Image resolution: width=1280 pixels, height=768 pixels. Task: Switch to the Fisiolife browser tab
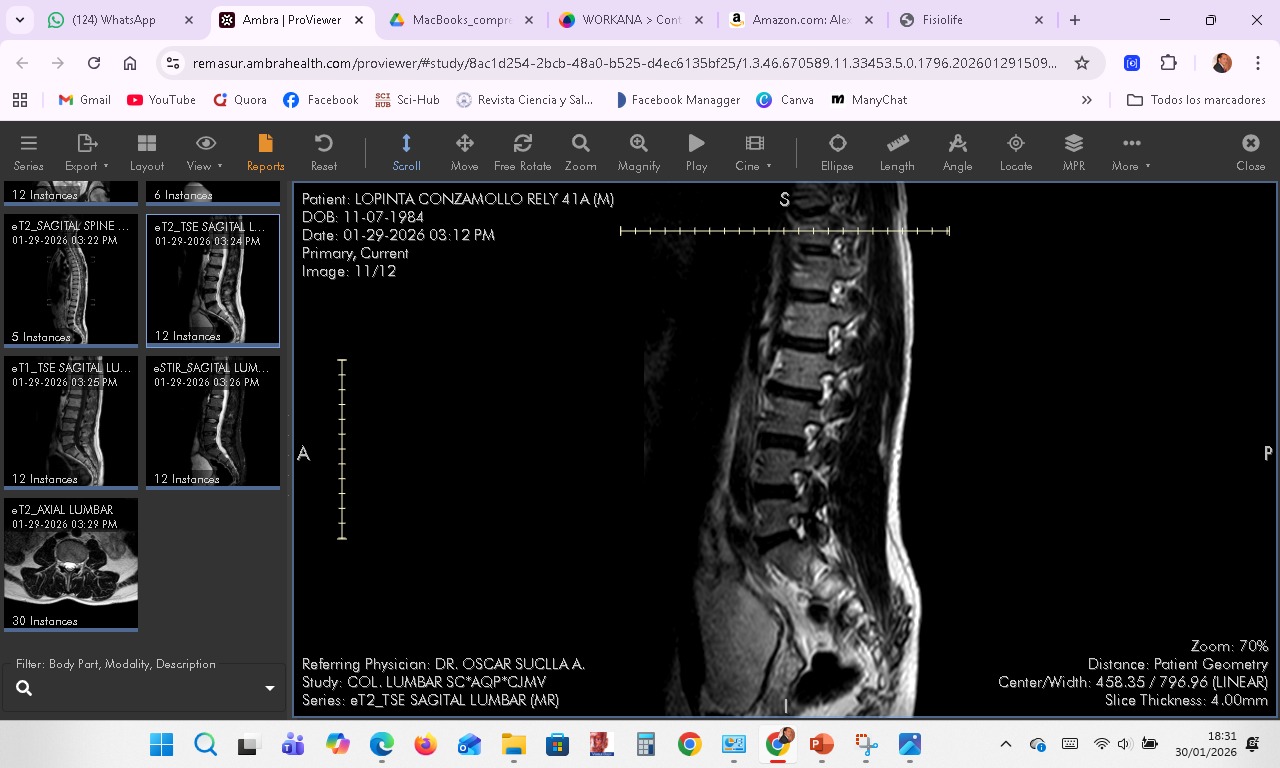[x=965, y=20]
